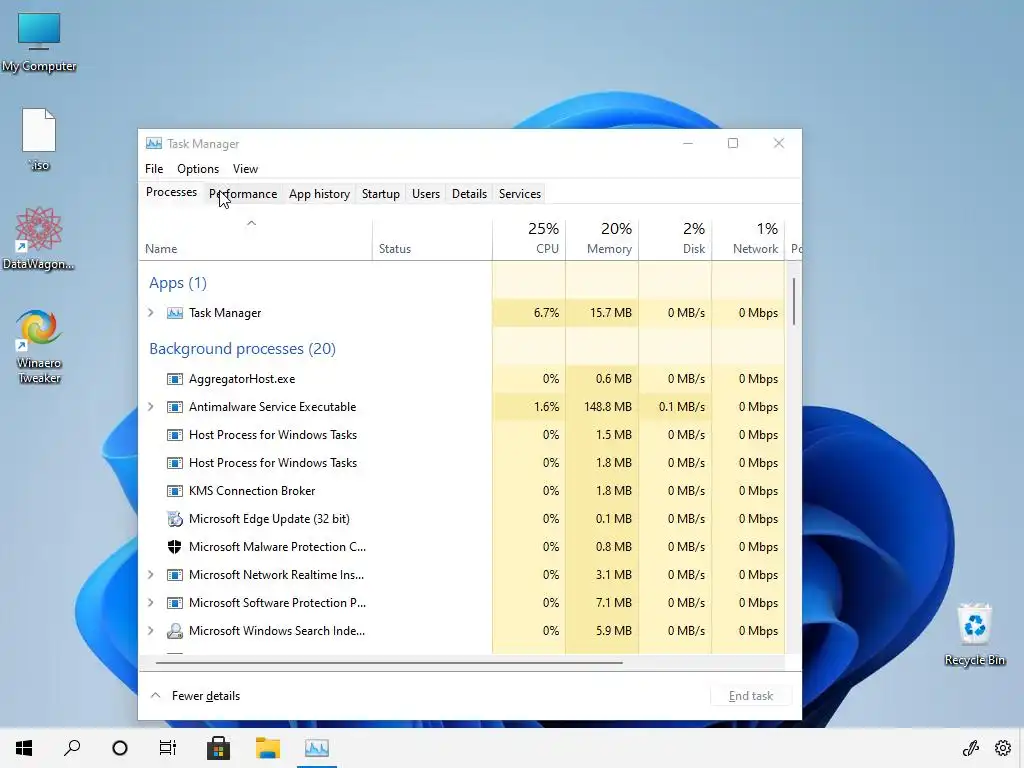Click the Apps (1) group heading

tap(178, 283)
